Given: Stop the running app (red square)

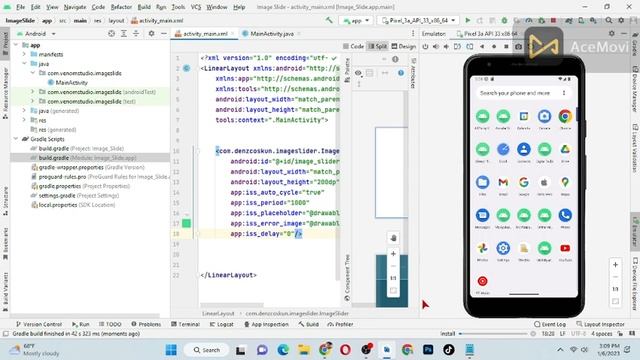Looking at the screenshot, I should tap(553, 20).
